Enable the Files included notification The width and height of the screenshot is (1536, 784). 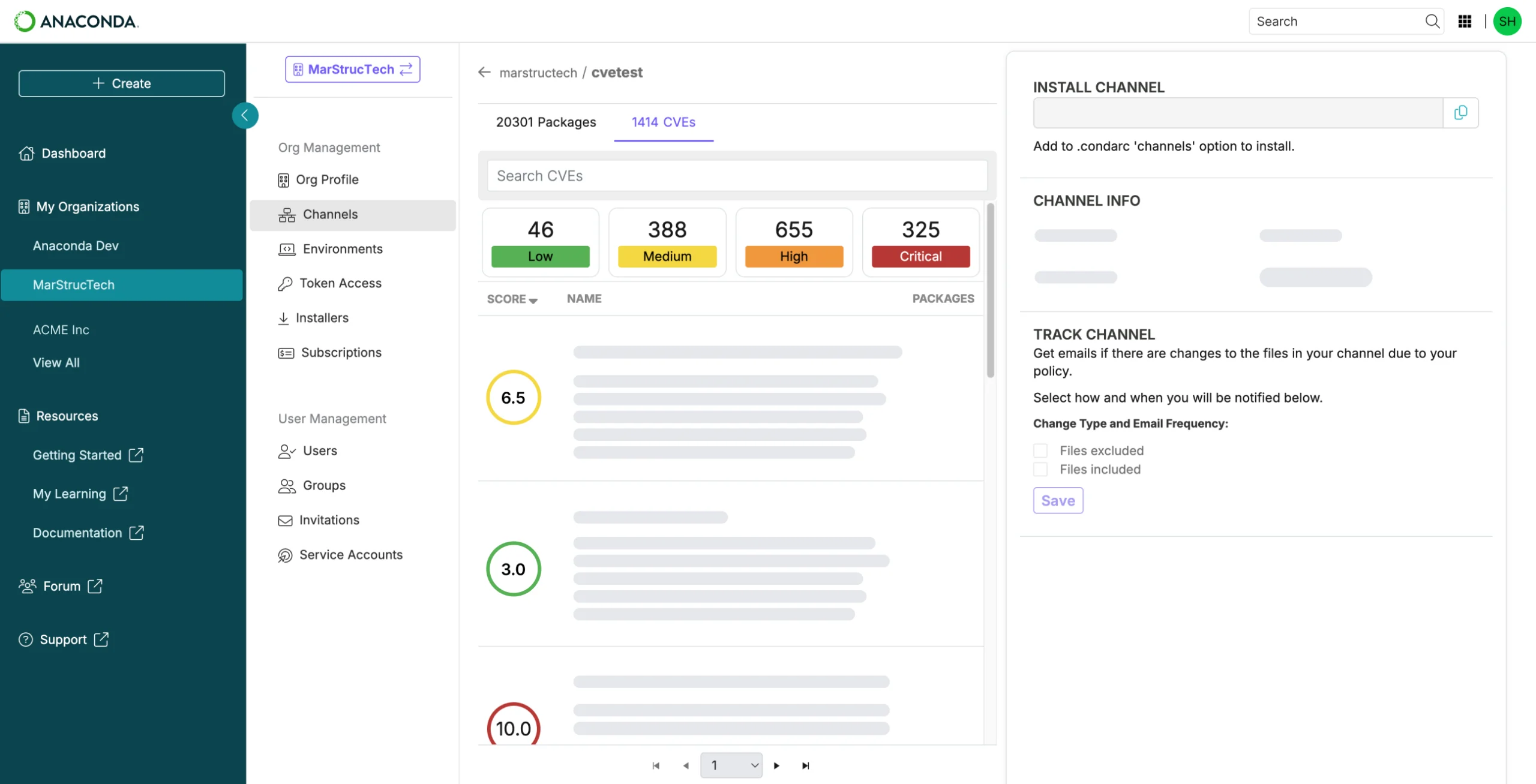[x=1040, y=469]
